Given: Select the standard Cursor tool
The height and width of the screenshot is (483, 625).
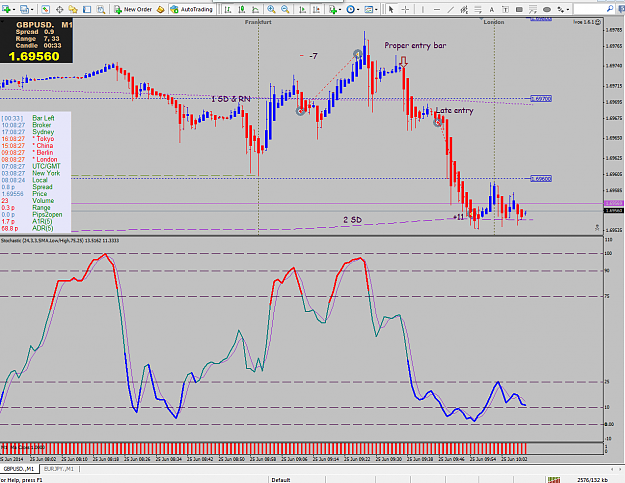Looking at the screenshot, I should coord(391,9).
